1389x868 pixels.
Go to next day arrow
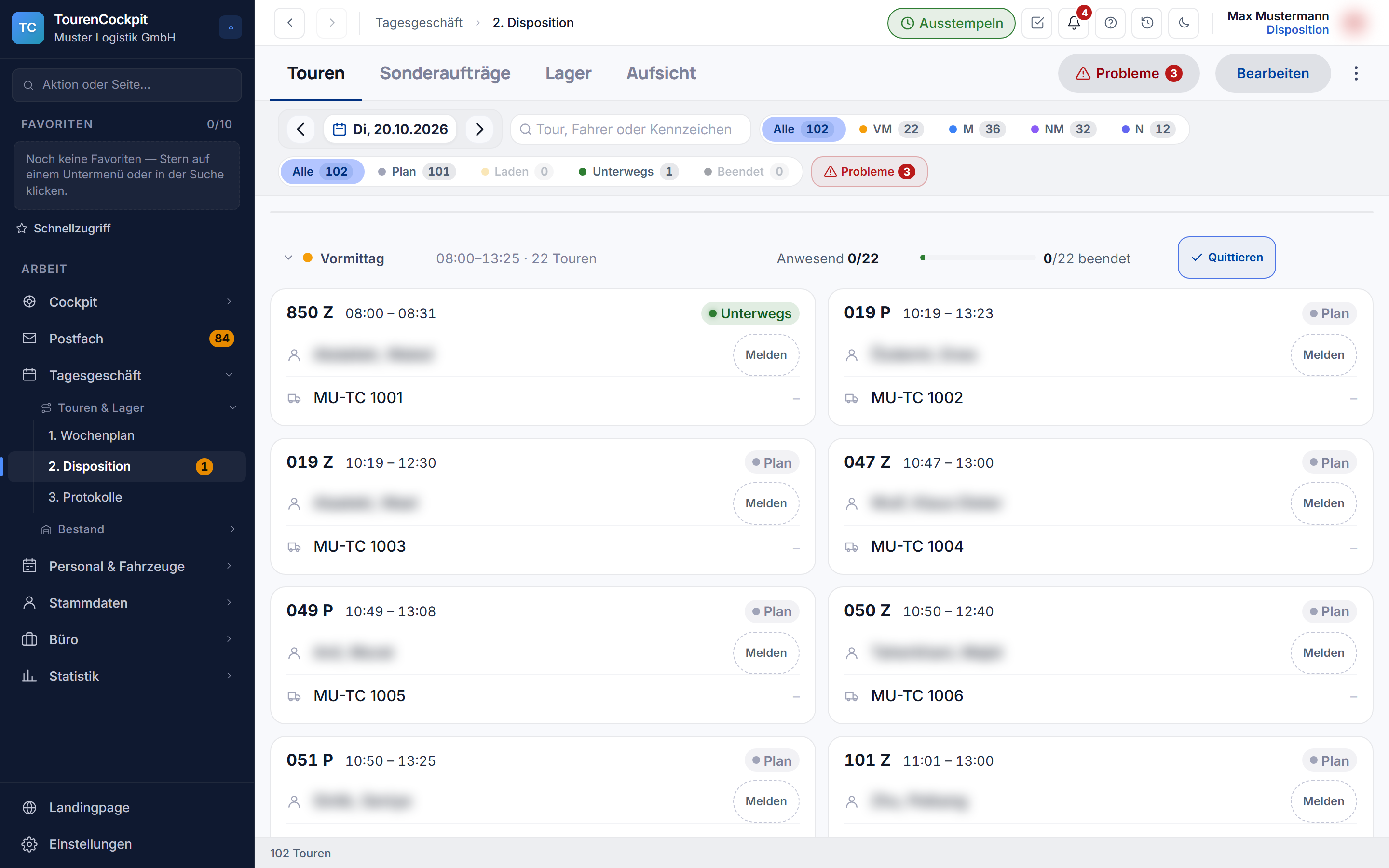(x=480, y=129)
